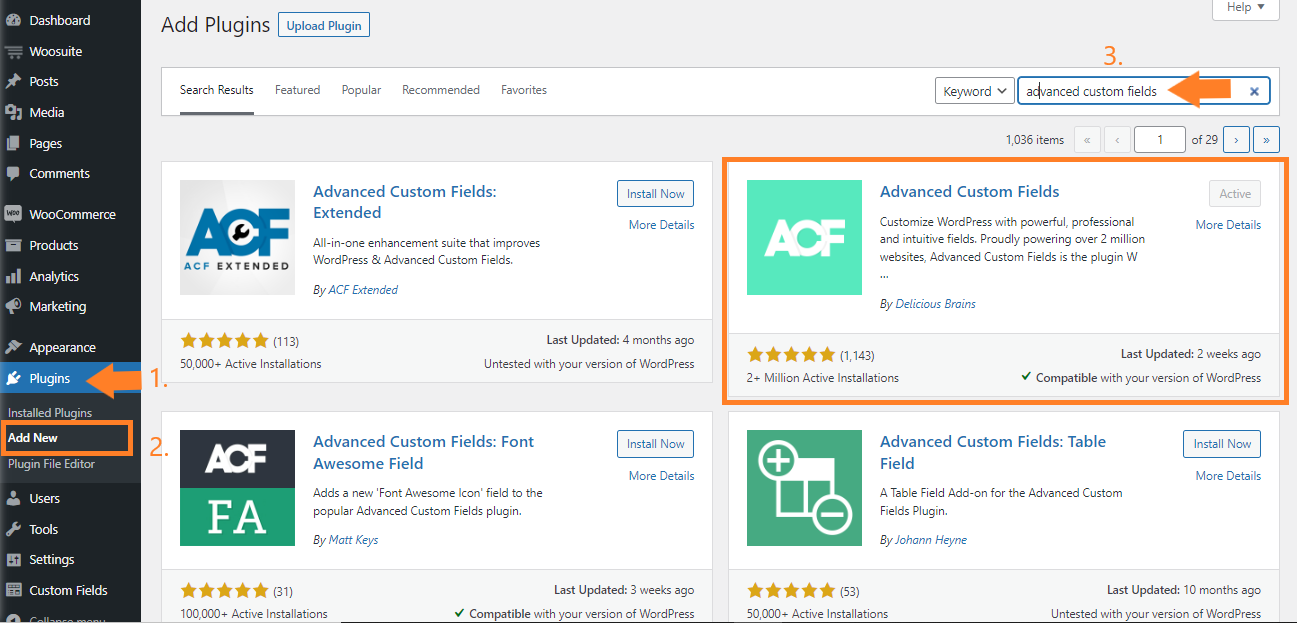Switch to the Popular tab
This screenshot has width=1297, height=623.
click(361, 90)
